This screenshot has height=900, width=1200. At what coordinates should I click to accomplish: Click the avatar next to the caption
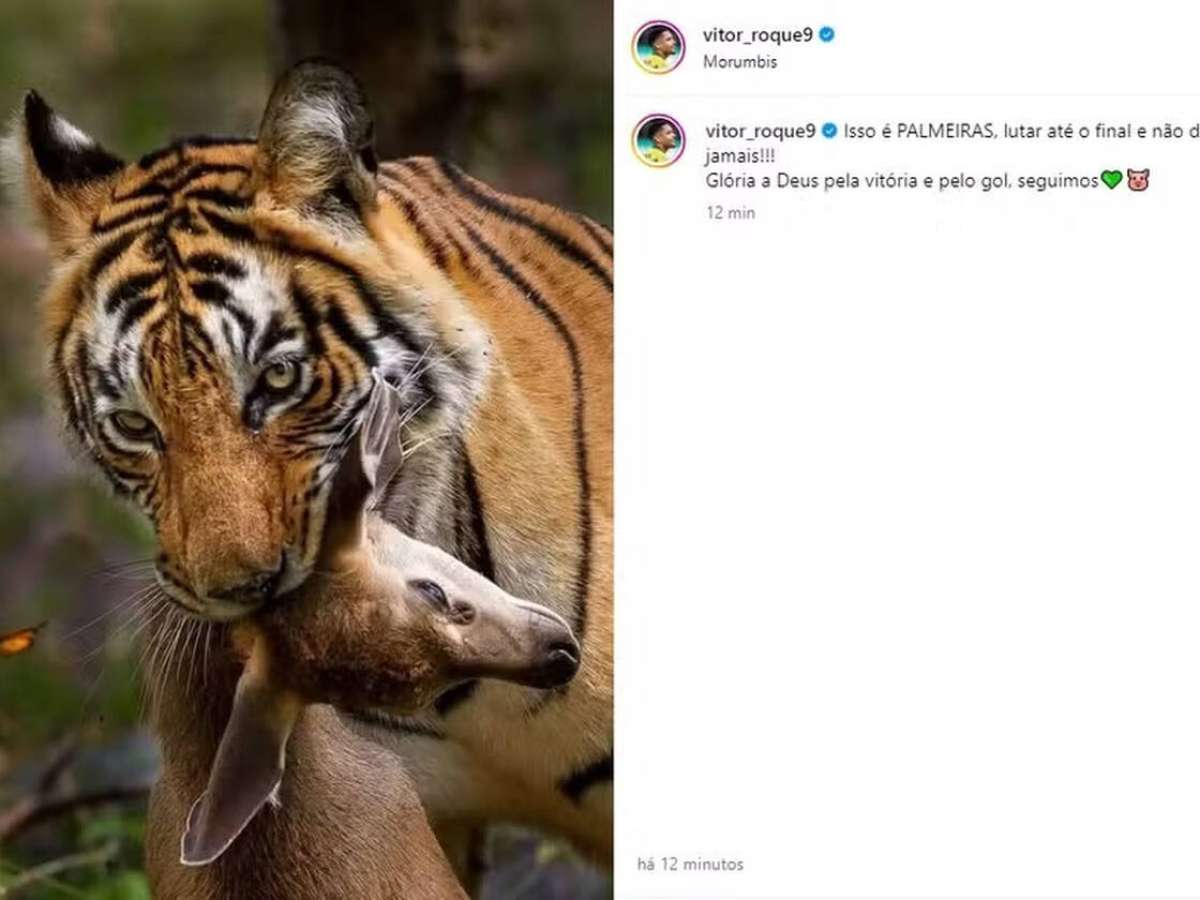(658, 141)
